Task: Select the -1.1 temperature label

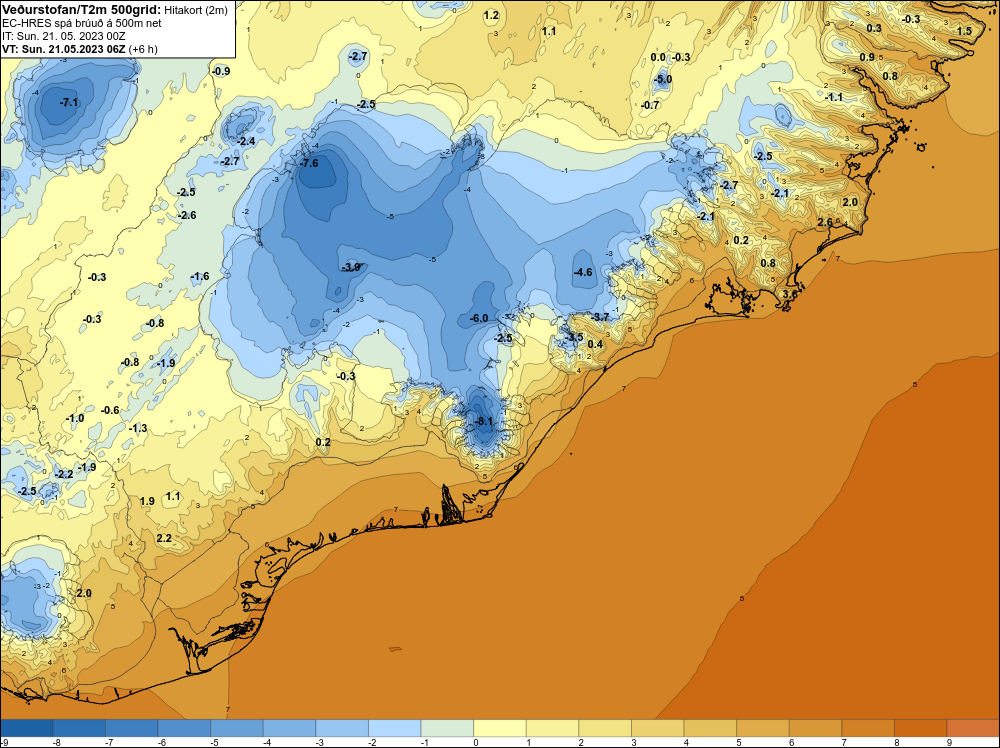Action: (834, 98)
